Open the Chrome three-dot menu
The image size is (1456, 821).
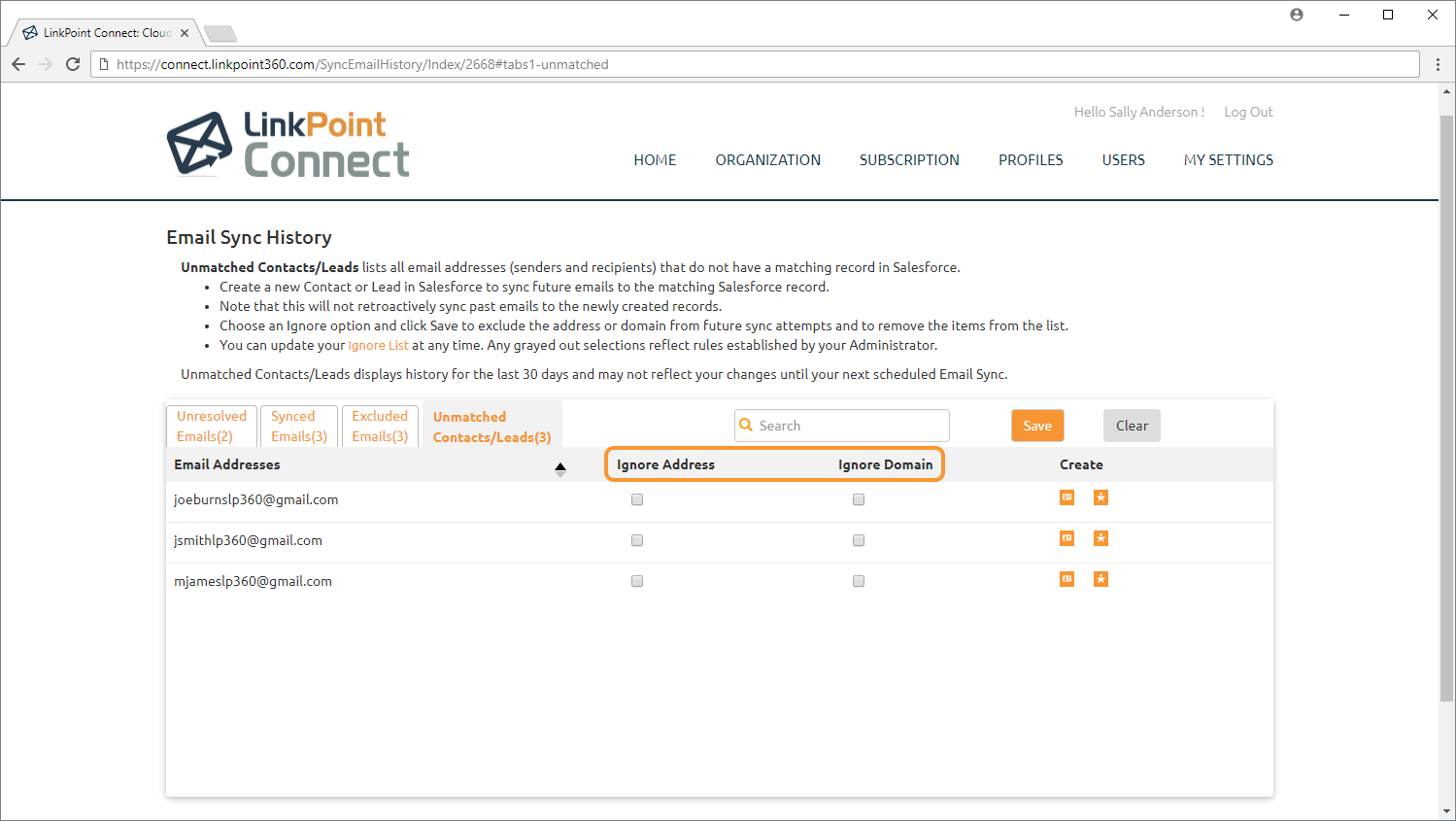[x=1438, y=64]
